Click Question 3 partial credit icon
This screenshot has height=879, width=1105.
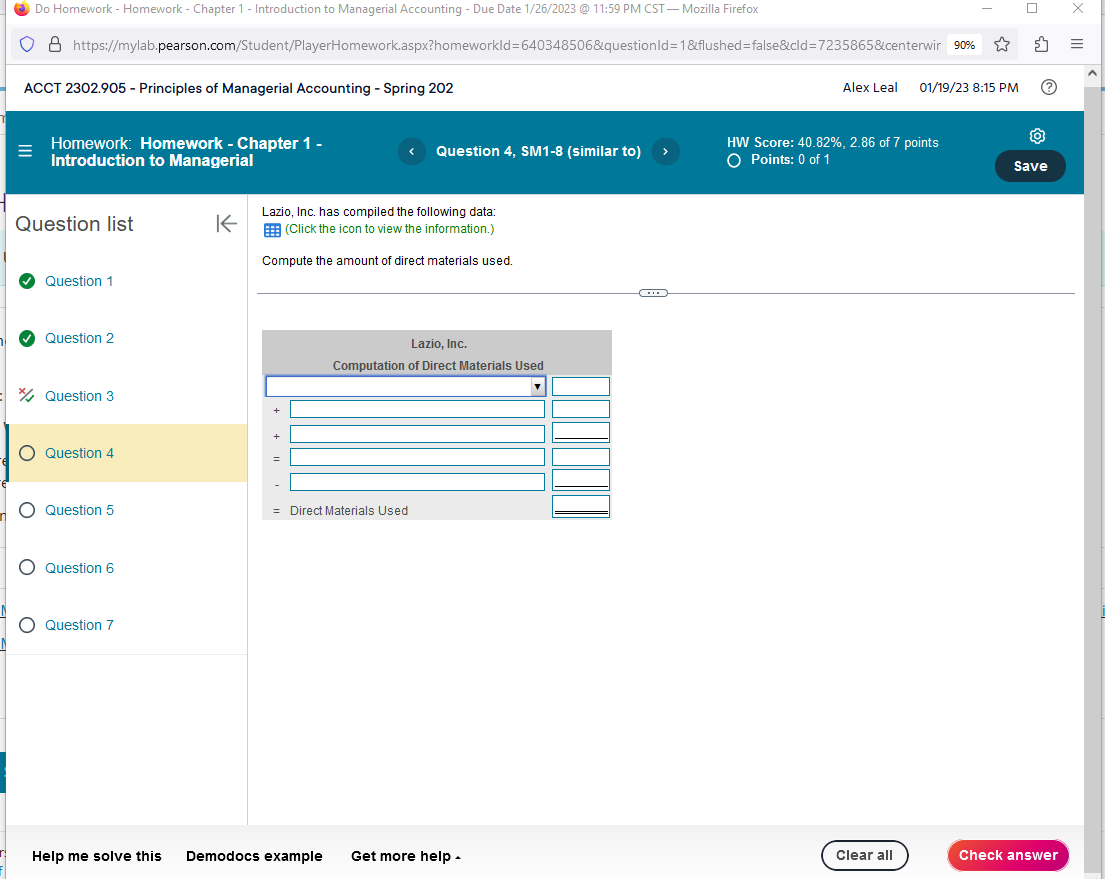(27, 395)
